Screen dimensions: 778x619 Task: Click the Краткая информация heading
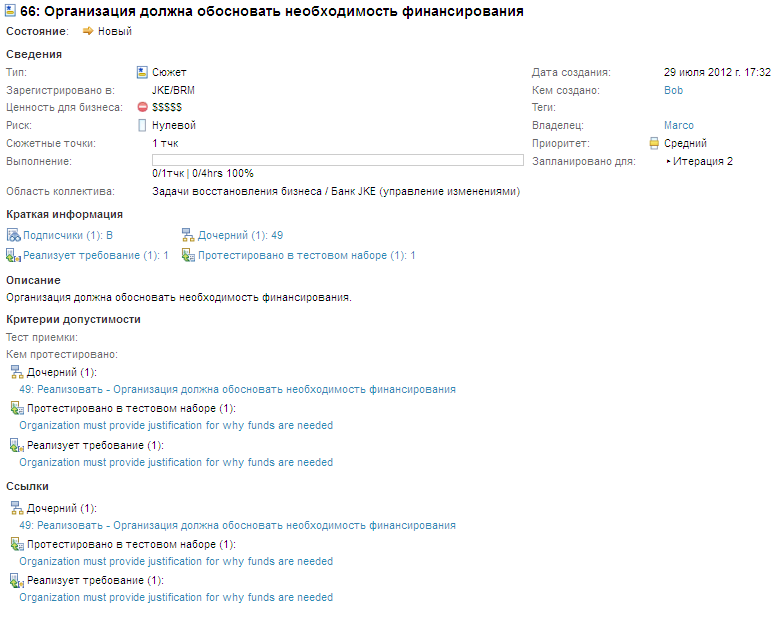coord(65,214)
